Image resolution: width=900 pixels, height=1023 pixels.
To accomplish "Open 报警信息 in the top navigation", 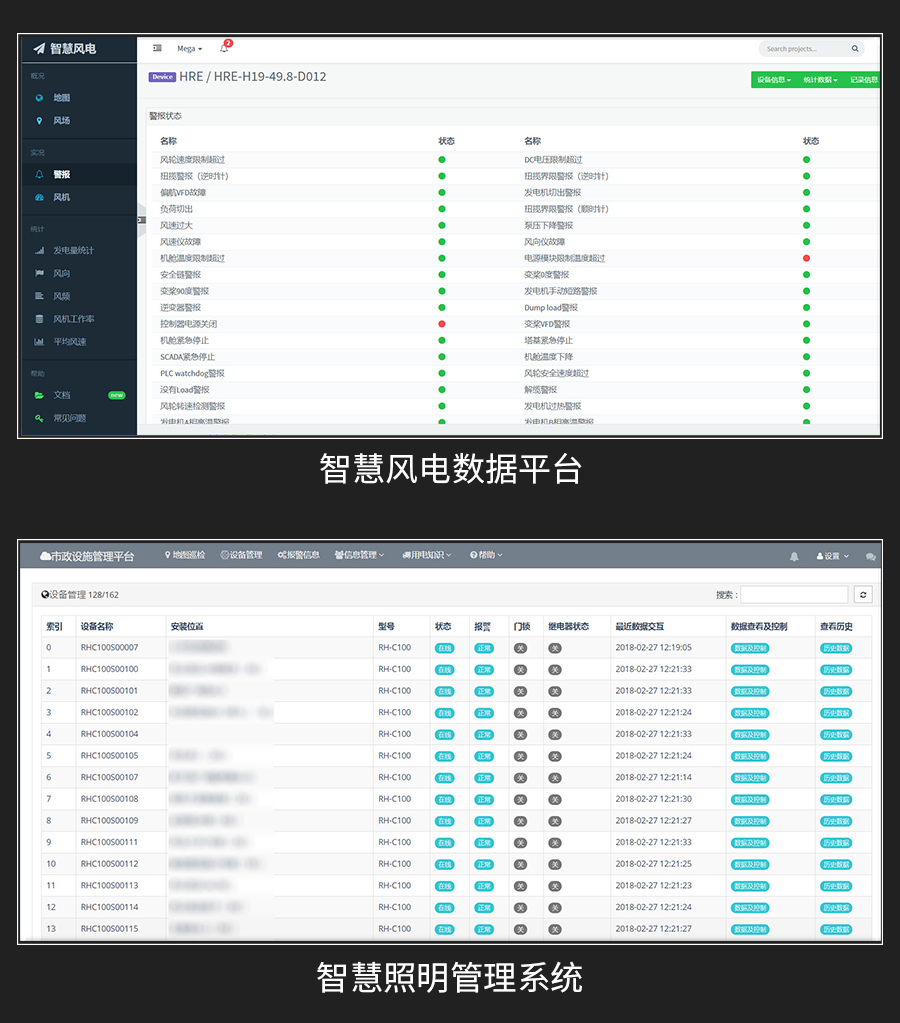I will tap(299, 555).
